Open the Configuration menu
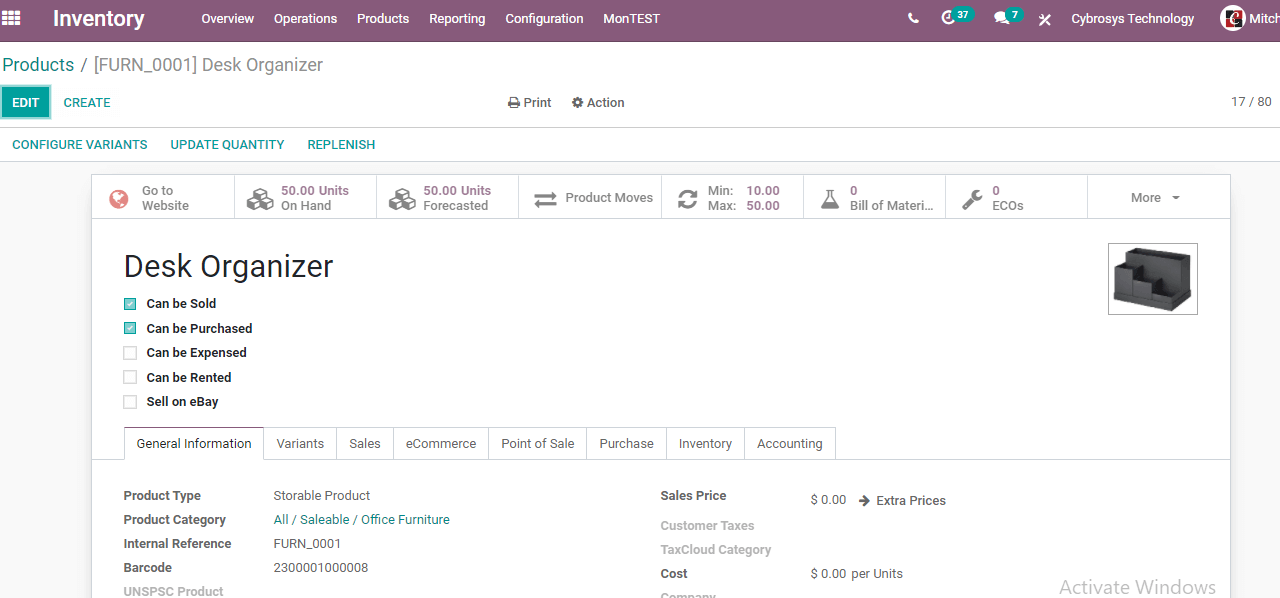1280x598 pixels. point(544,19)
